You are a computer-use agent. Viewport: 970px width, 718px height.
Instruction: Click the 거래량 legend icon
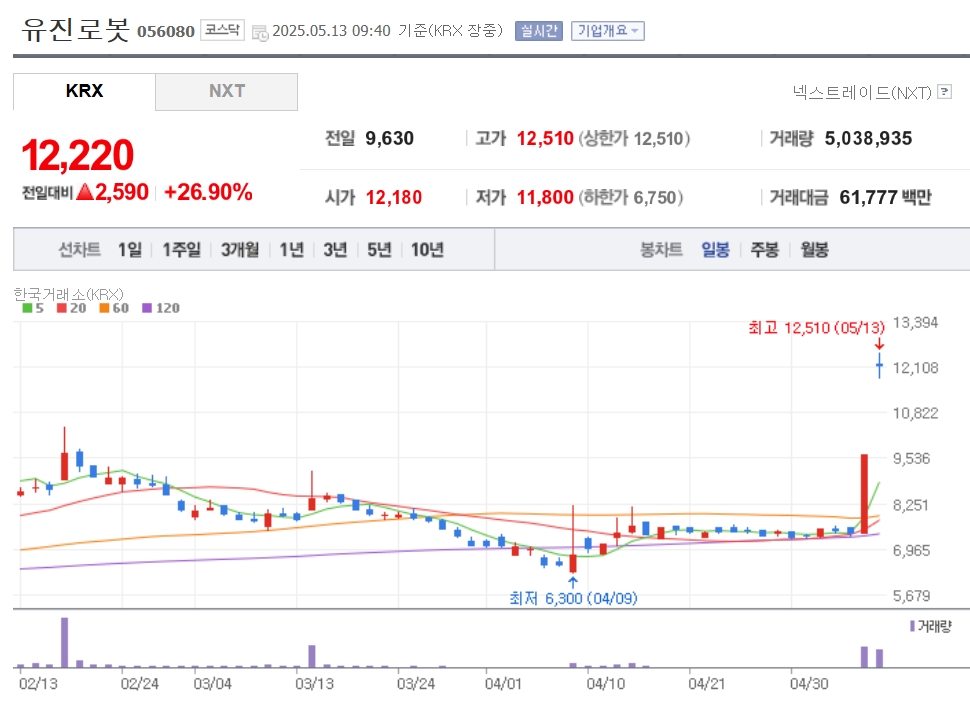pyautogui.click(x=912, y=626)
